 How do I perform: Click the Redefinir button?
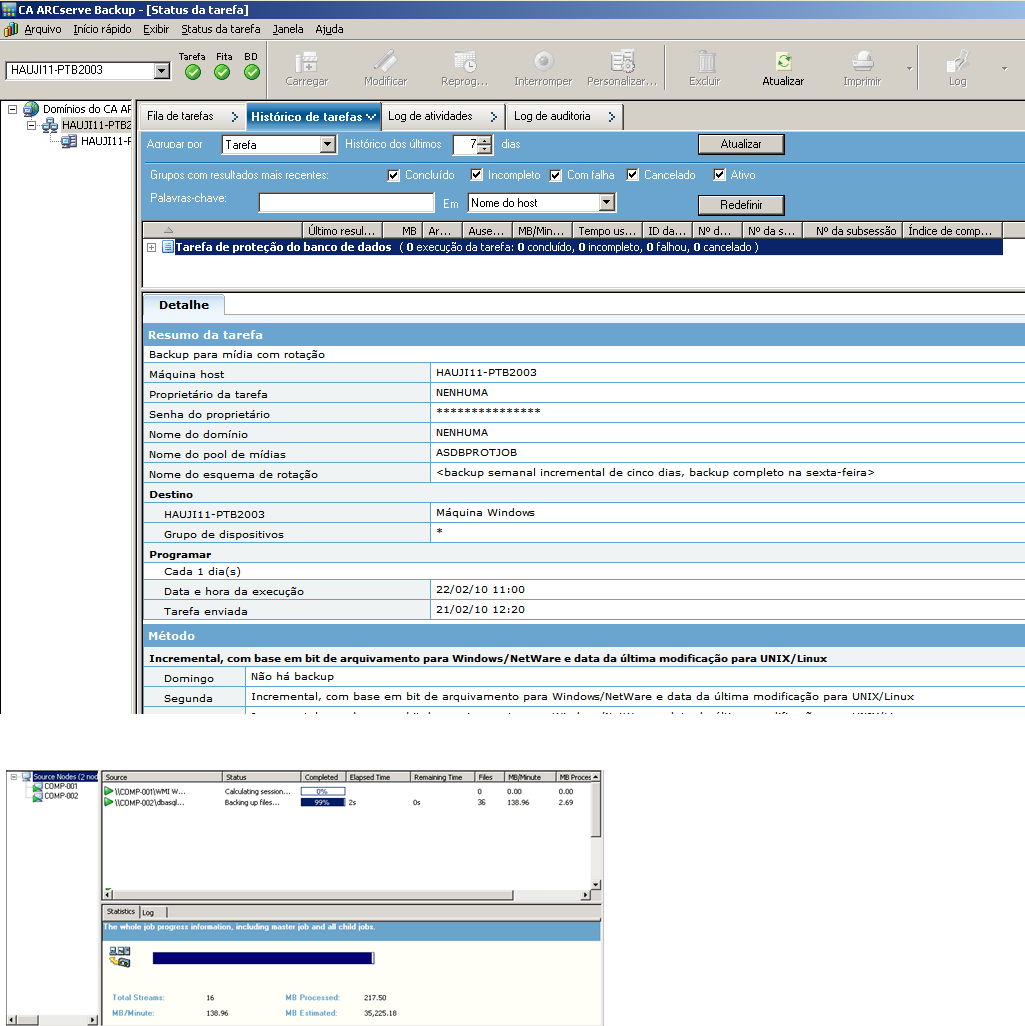[740, 204]
